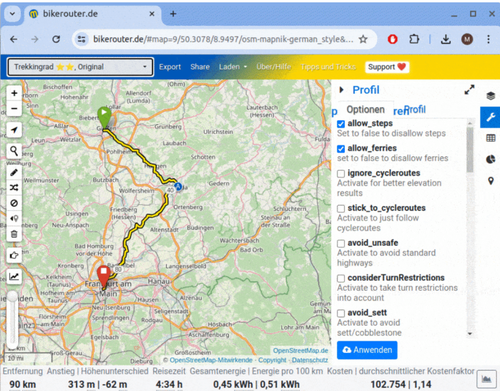Delete route with trash icon
The width and height of the screenshot is (500, 391).
(x=14, y=234)
